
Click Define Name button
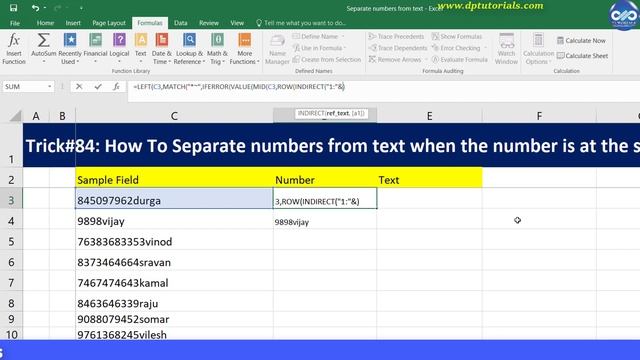(318, 36)
